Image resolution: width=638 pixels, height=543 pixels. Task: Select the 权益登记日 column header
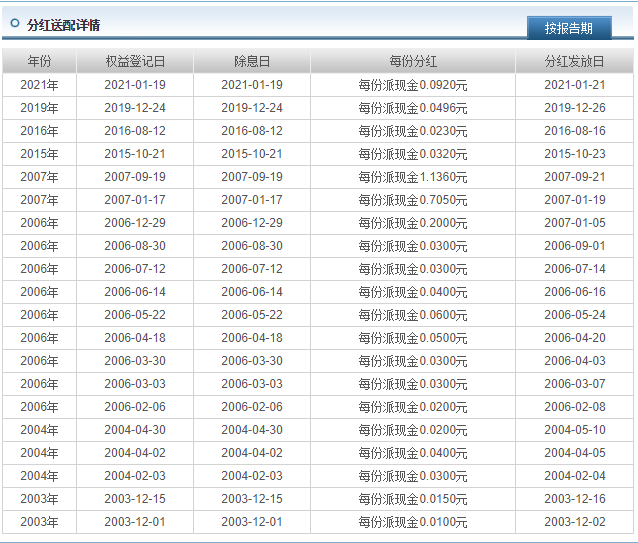(x=135, y=61)
